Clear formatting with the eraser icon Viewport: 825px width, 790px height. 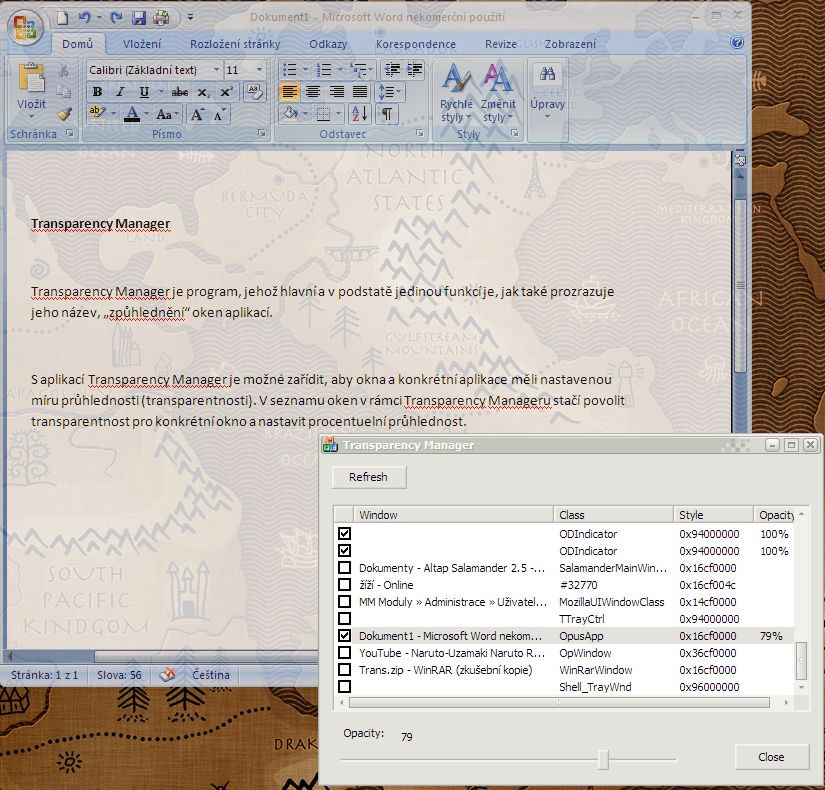(x=255, y=92)
